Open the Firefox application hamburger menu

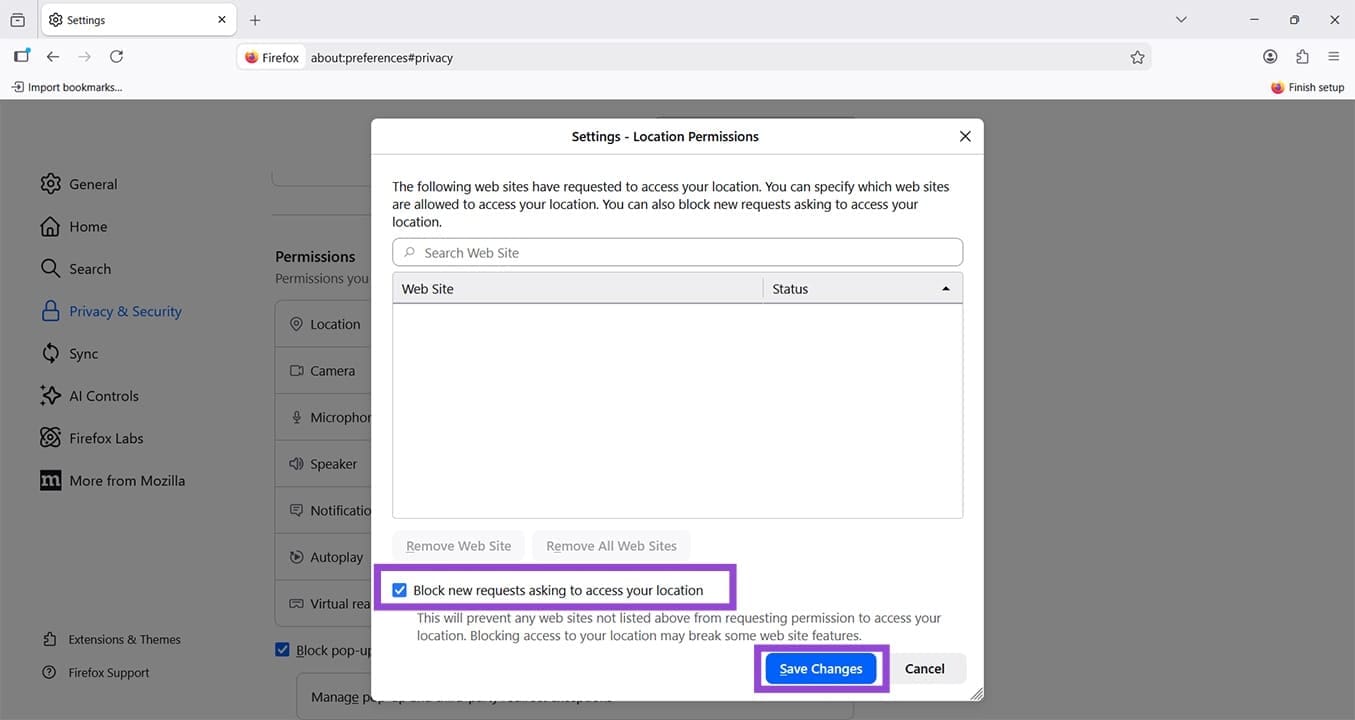click(x=1334, y=57)
